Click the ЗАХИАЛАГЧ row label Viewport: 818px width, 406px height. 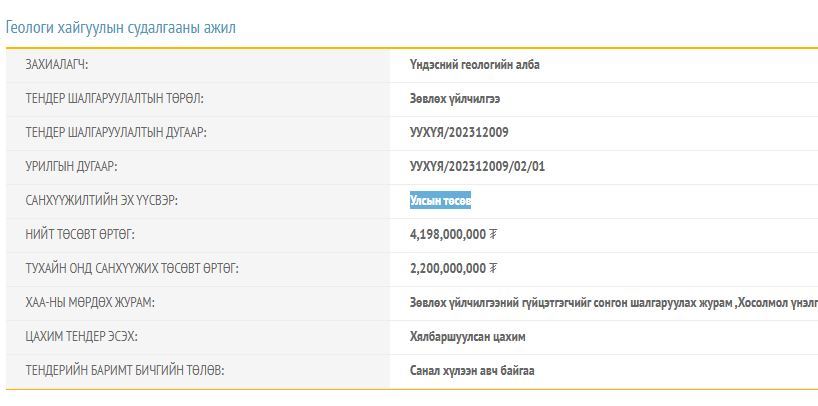(57, 65)
